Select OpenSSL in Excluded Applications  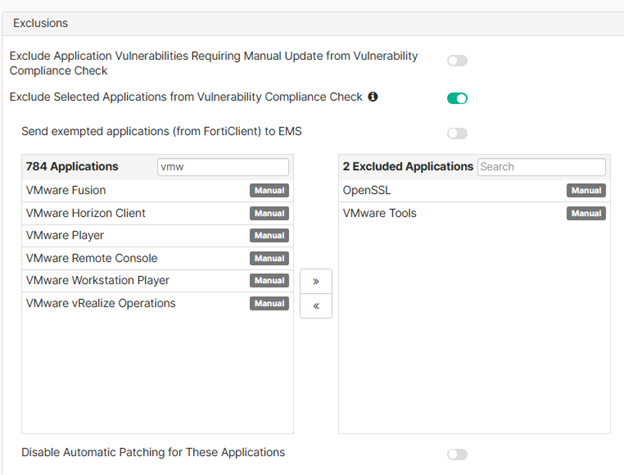[474, 190]
